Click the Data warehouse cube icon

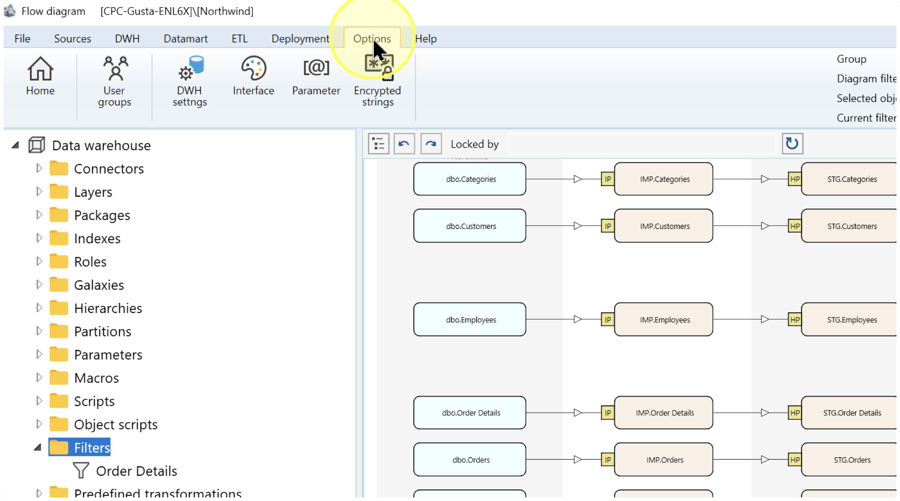click(36, 145)
